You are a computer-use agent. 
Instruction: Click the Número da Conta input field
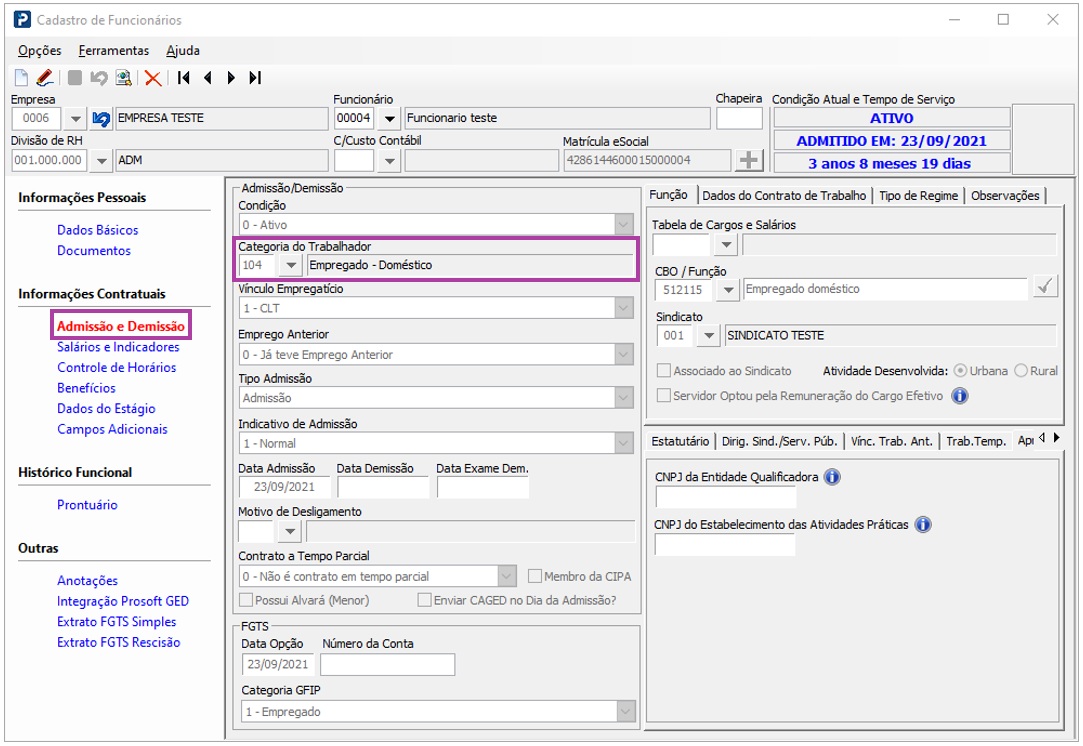[387, 664]
